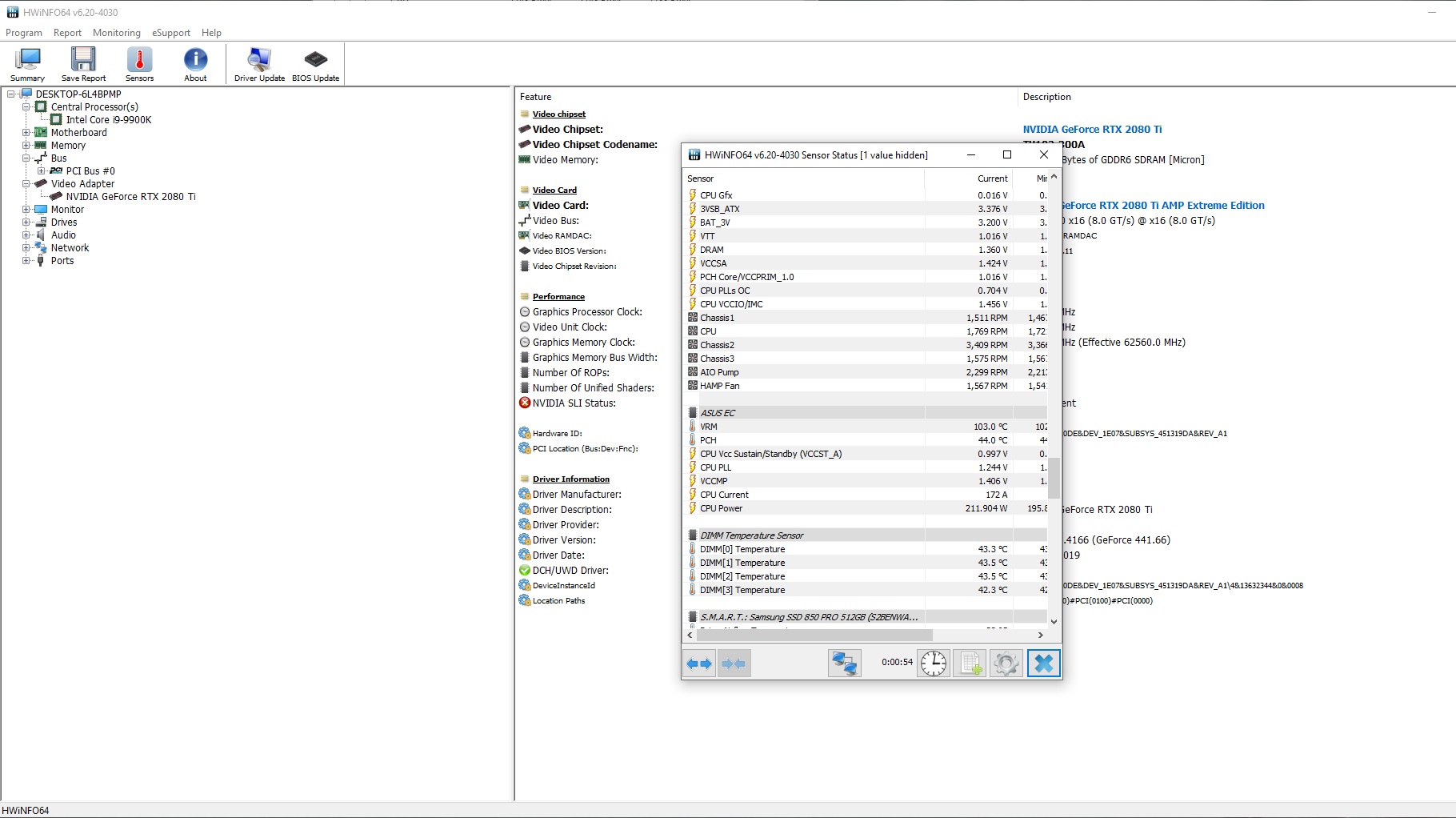Click the DIMM Temperature Sensor group header

[866, 535]
